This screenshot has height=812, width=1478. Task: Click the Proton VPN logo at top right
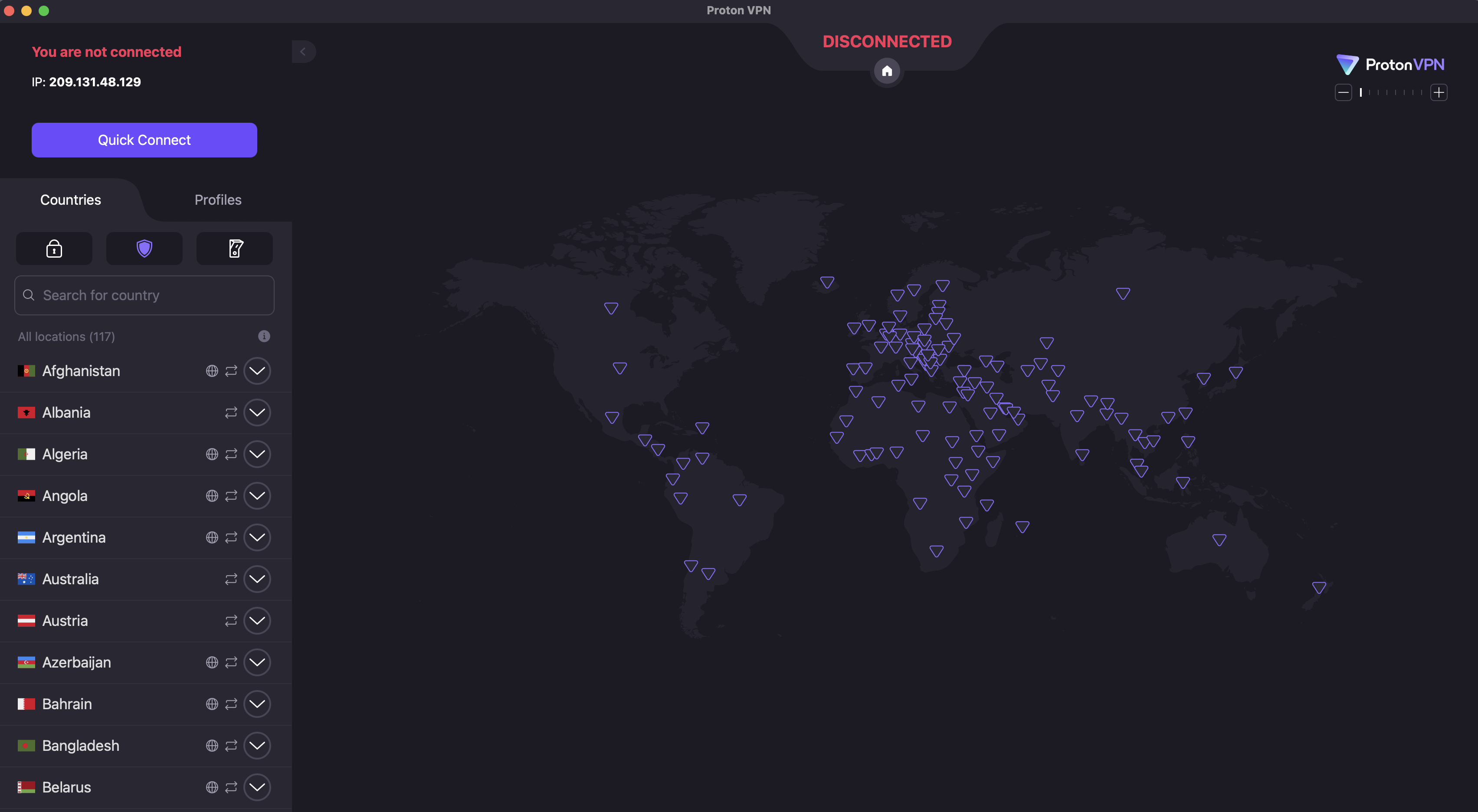[1391, 64]
